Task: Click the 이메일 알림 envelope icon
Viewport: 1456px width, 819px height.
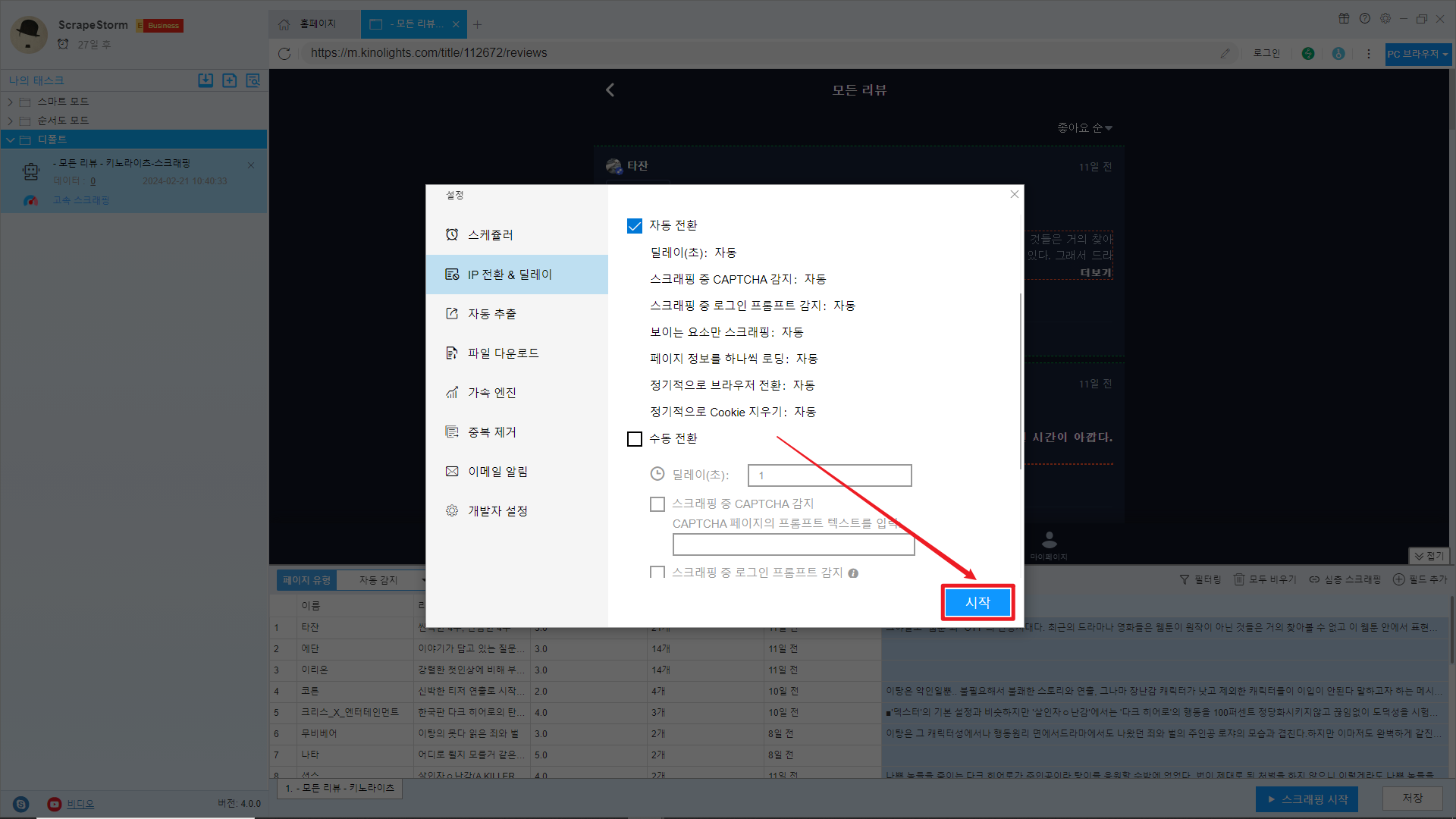Action: pyautogui.click(x=452, y=471)
